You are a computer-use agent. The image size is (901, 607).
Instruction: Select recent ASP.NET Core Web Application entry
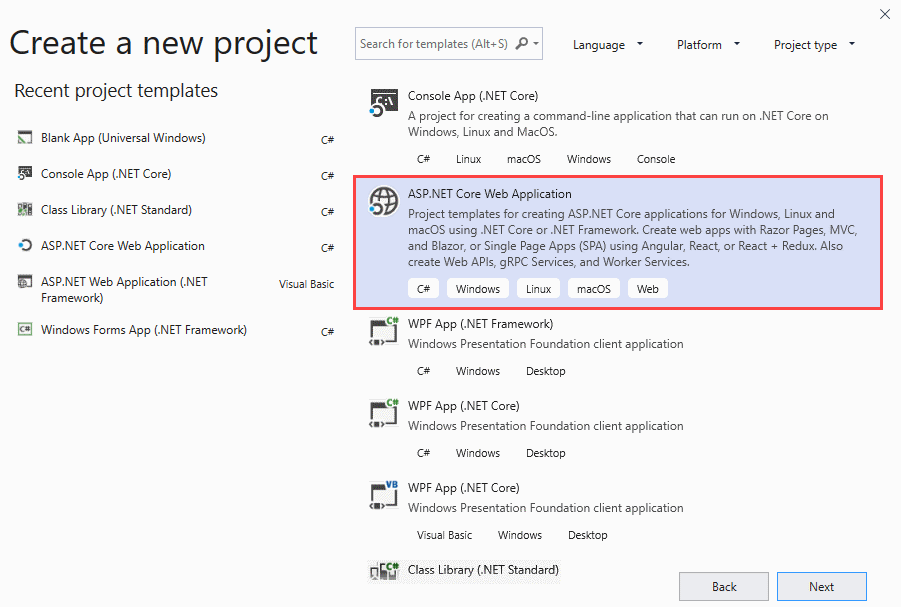[x=176, y=246]
